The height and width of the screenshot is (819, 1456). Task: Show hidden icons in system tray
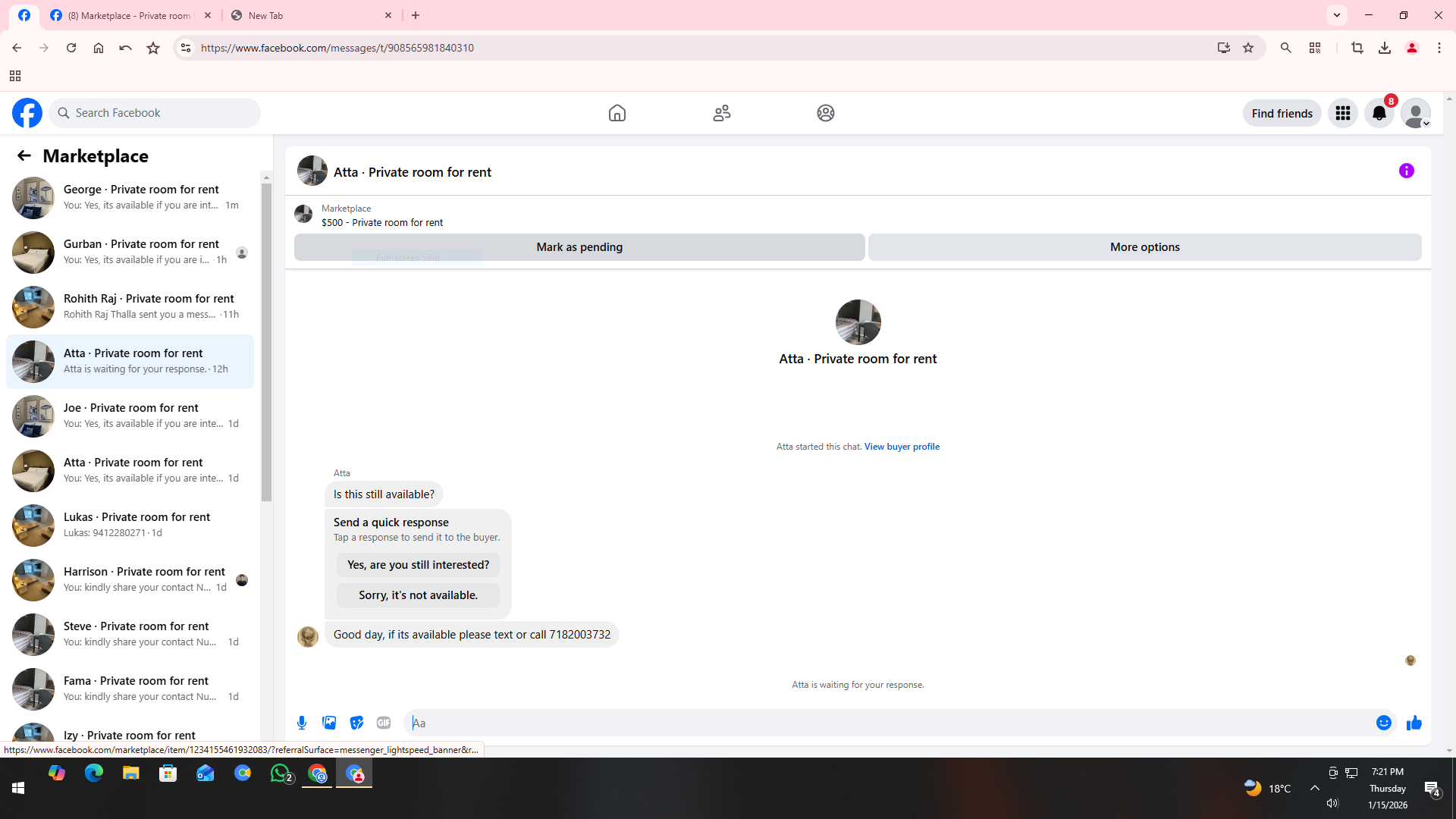coord(1314,788)
